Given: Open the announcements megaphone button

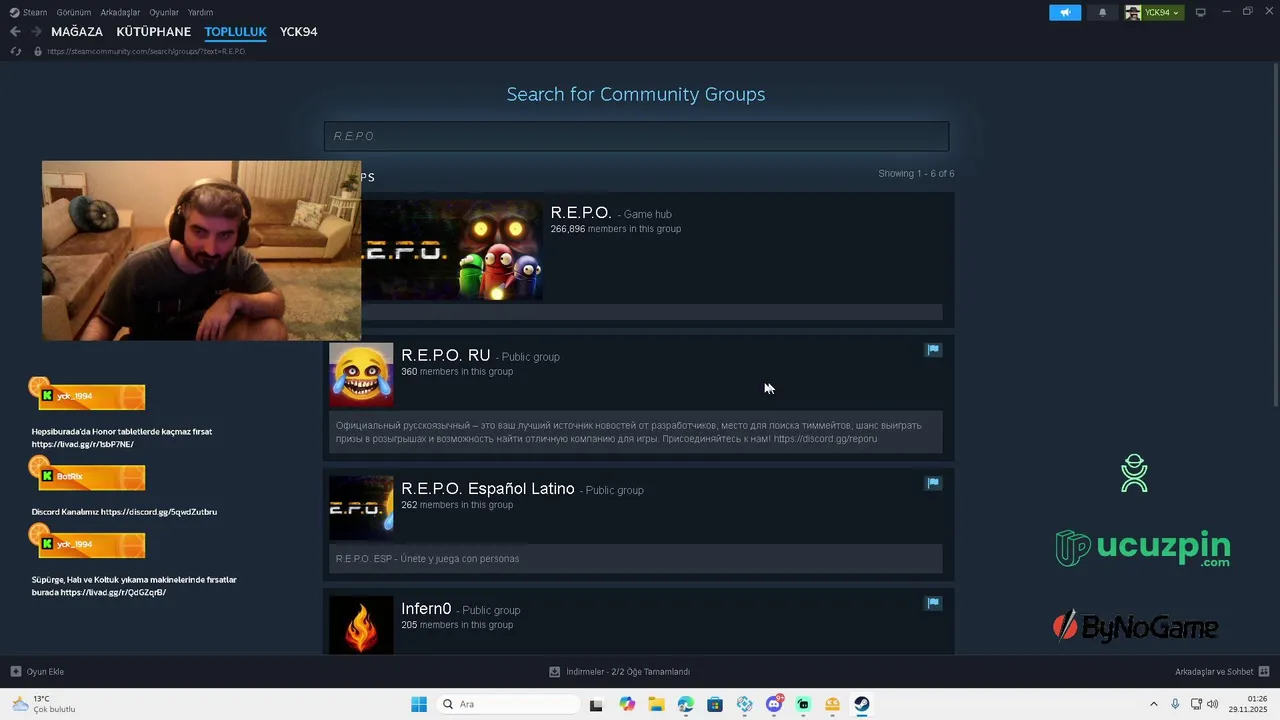Looking at the screenshot, I should [x=1065, y=12].
